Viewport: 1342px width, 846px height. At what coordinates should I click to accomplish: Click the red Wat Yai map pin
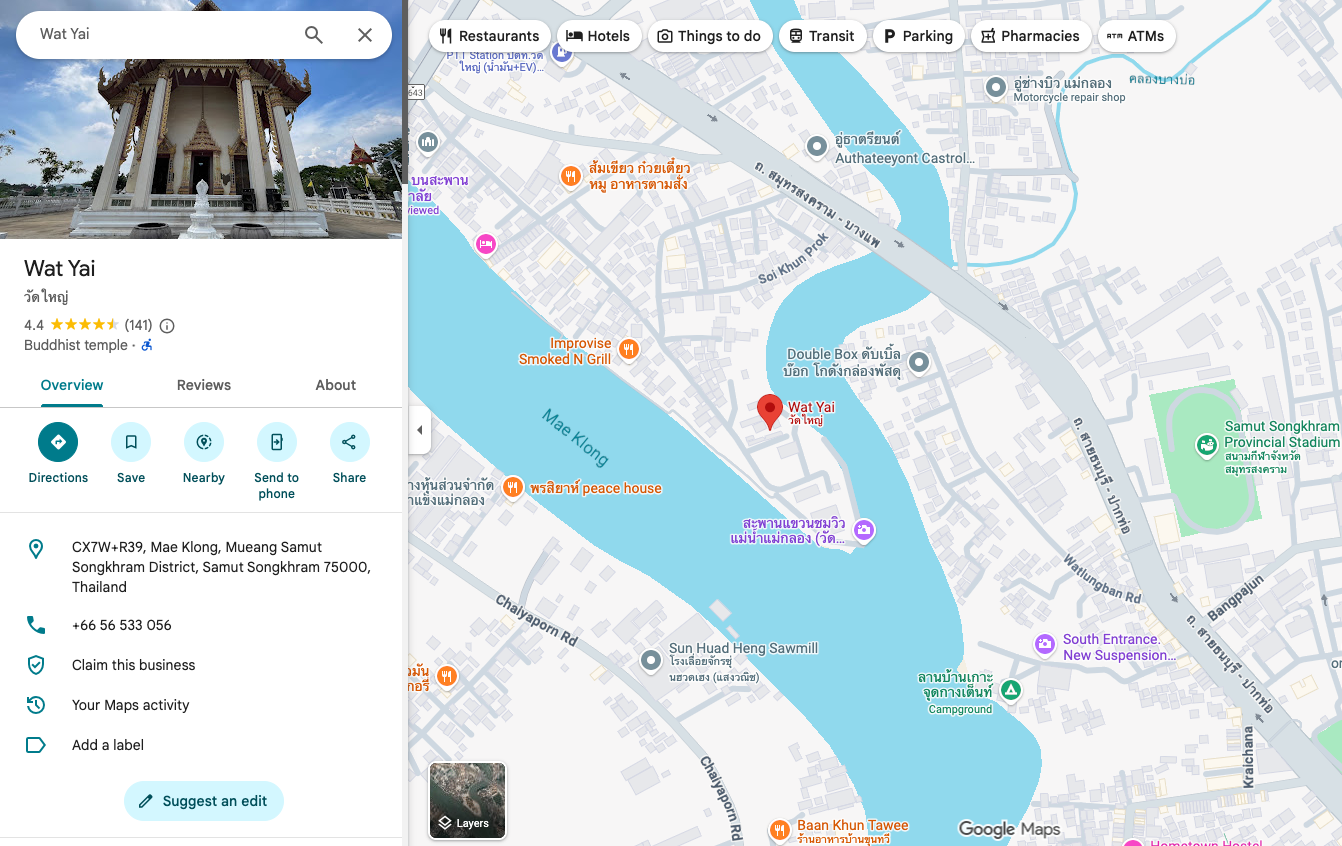[769, 412]
